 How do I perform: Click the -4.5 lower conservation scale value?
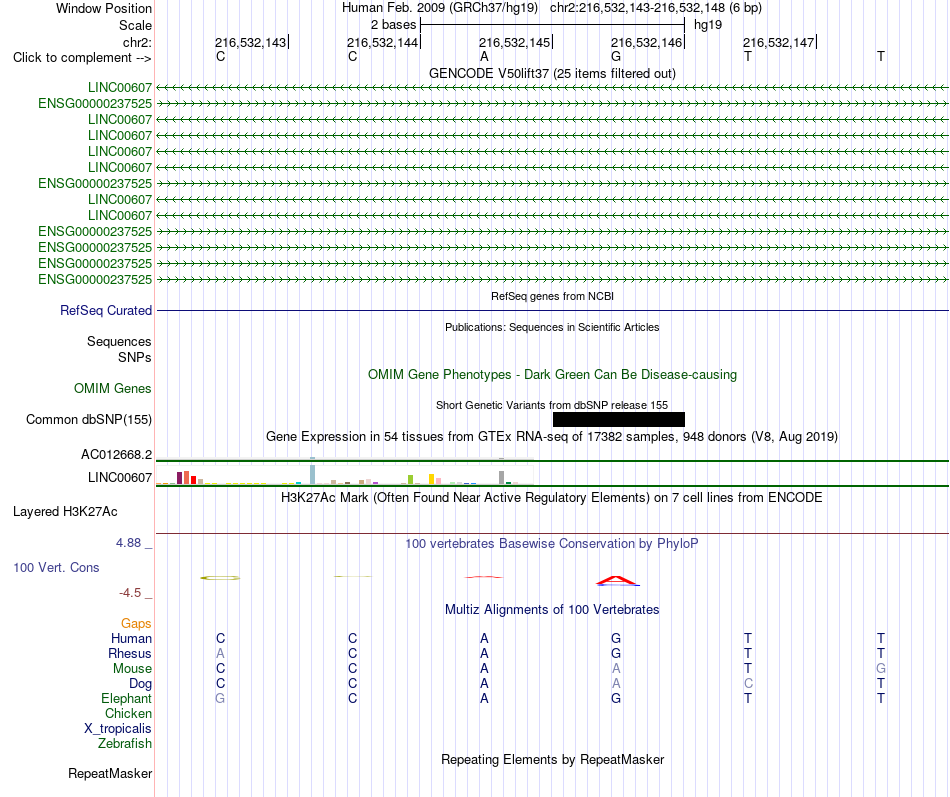pos(130,593)
